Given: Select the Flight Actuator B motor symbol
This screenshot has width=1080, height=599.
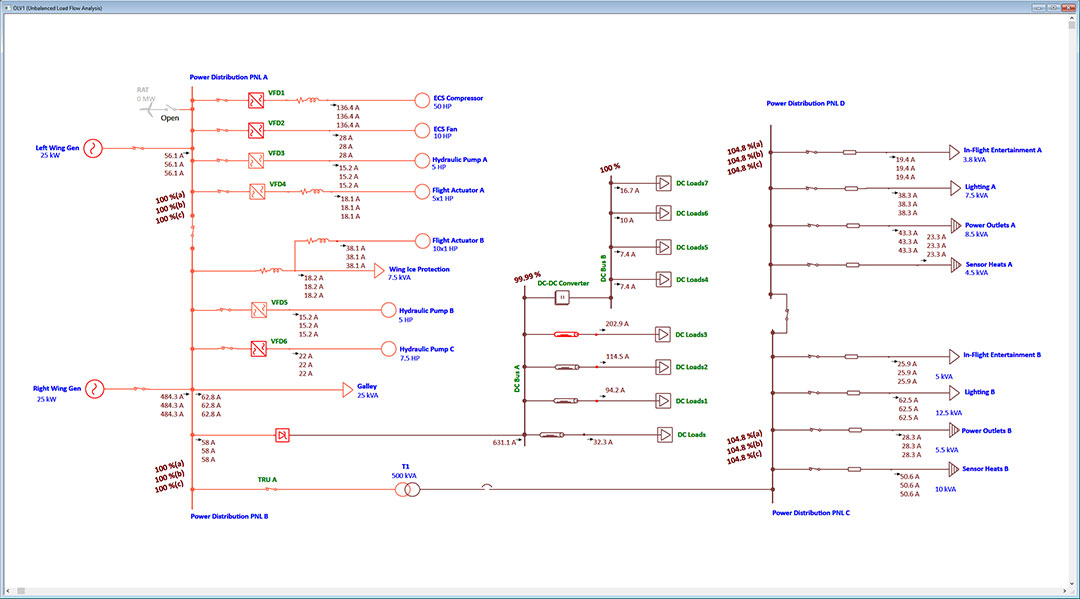Looking at the screenshot, I should pyautogui.click(x=421, y=240).
